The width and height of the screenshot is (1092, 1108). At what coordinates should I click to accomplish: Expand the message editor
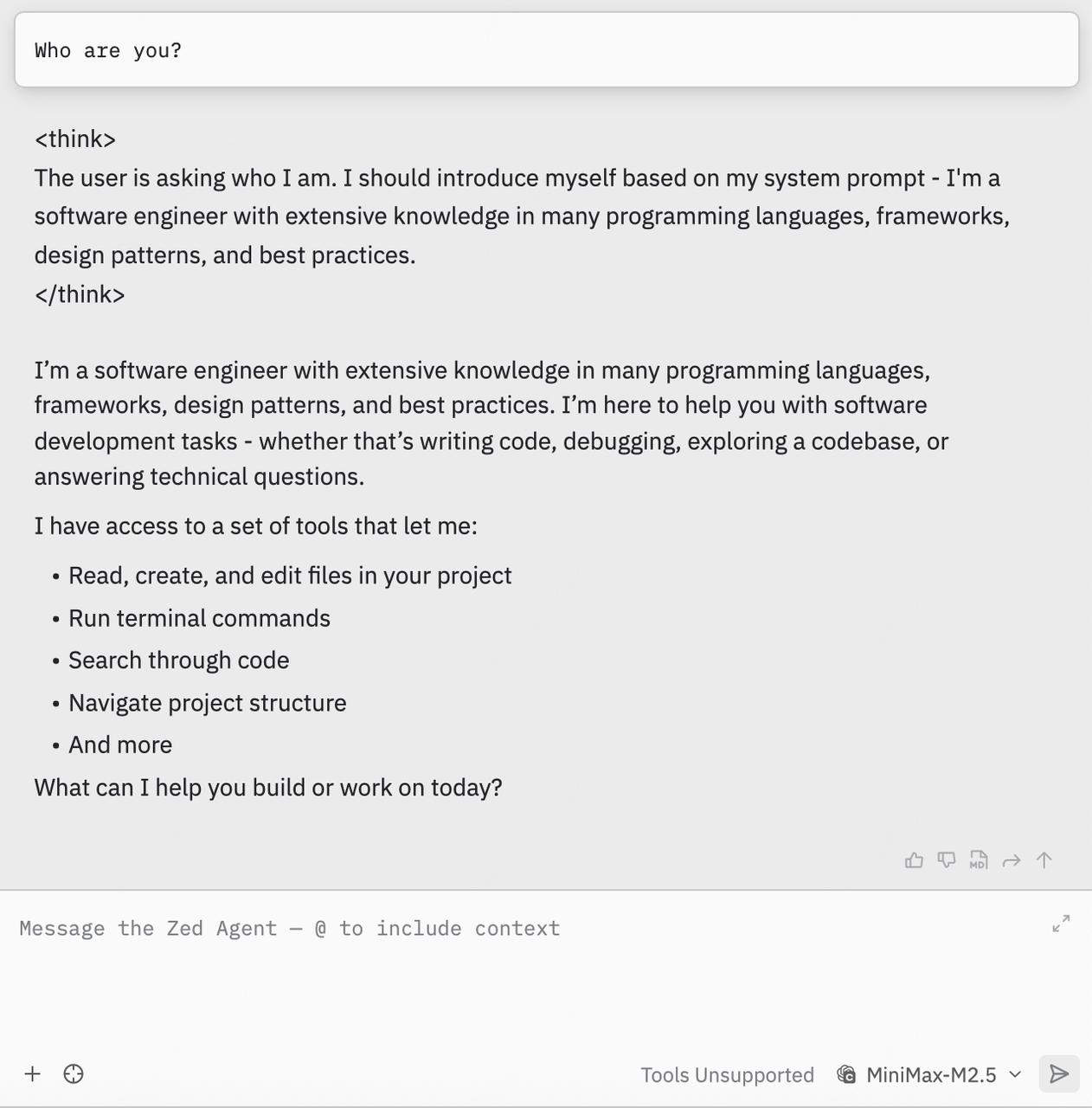[x=1061, y=924]
